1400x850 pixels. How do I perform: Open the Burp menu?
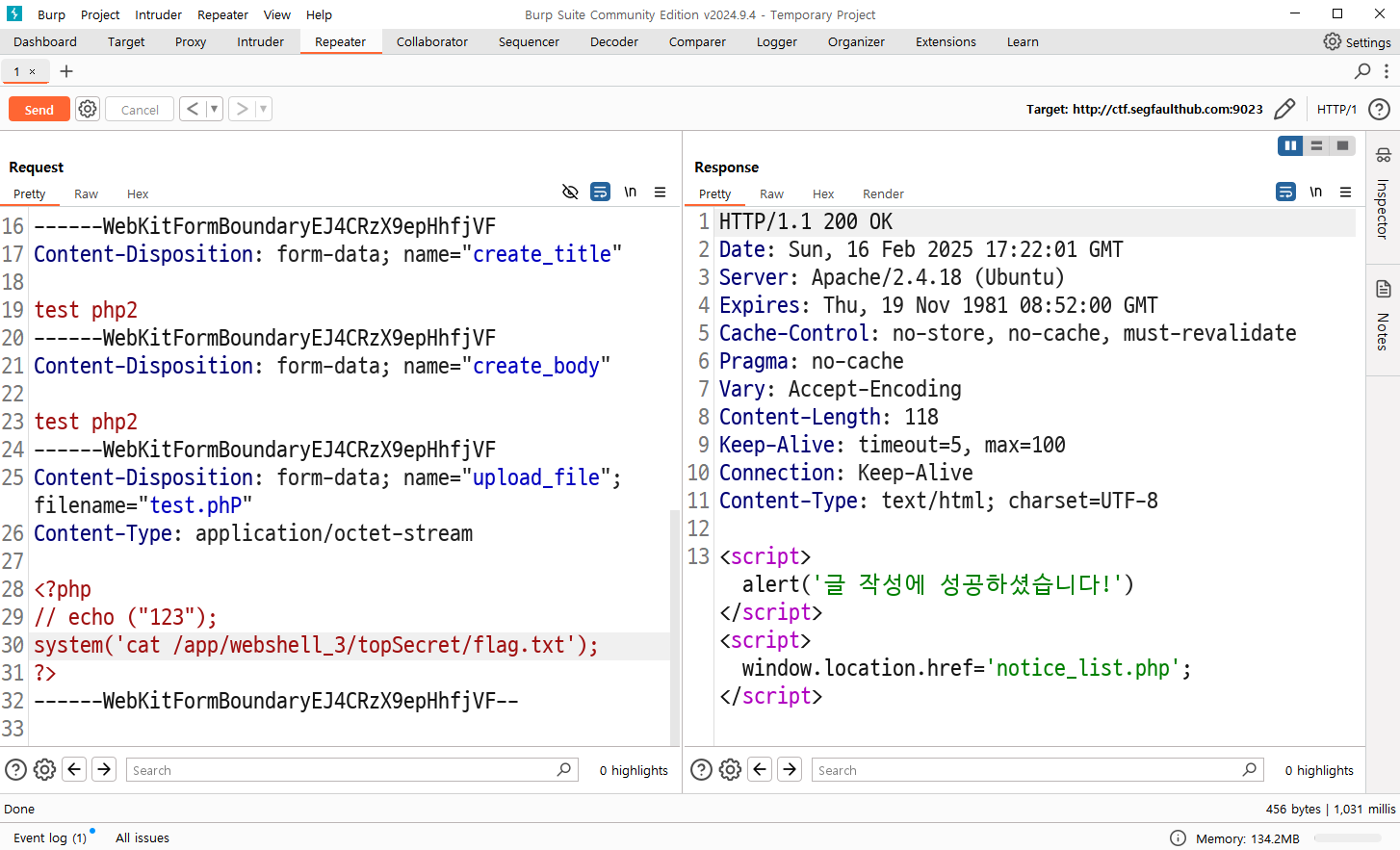click(51, 14)
